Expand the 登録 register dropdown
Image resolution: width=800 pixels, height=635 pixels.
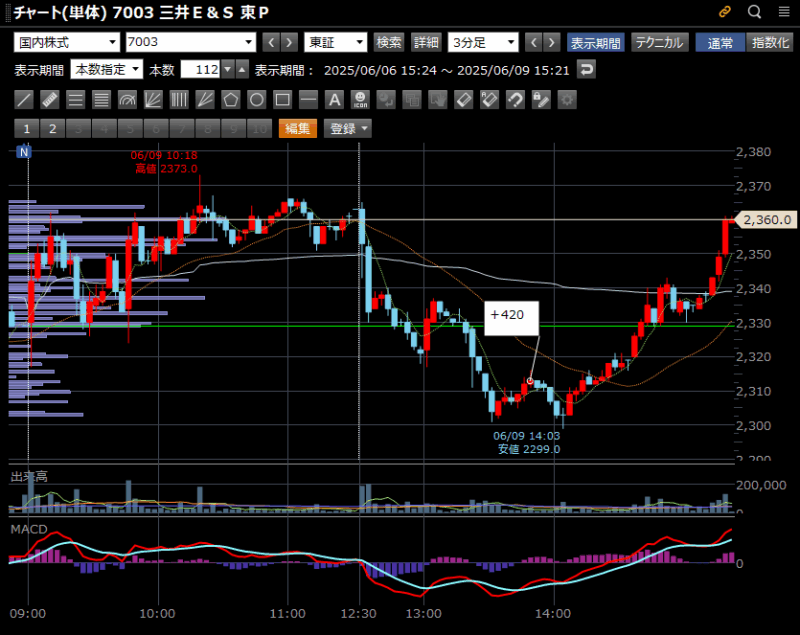coord(348,129)
